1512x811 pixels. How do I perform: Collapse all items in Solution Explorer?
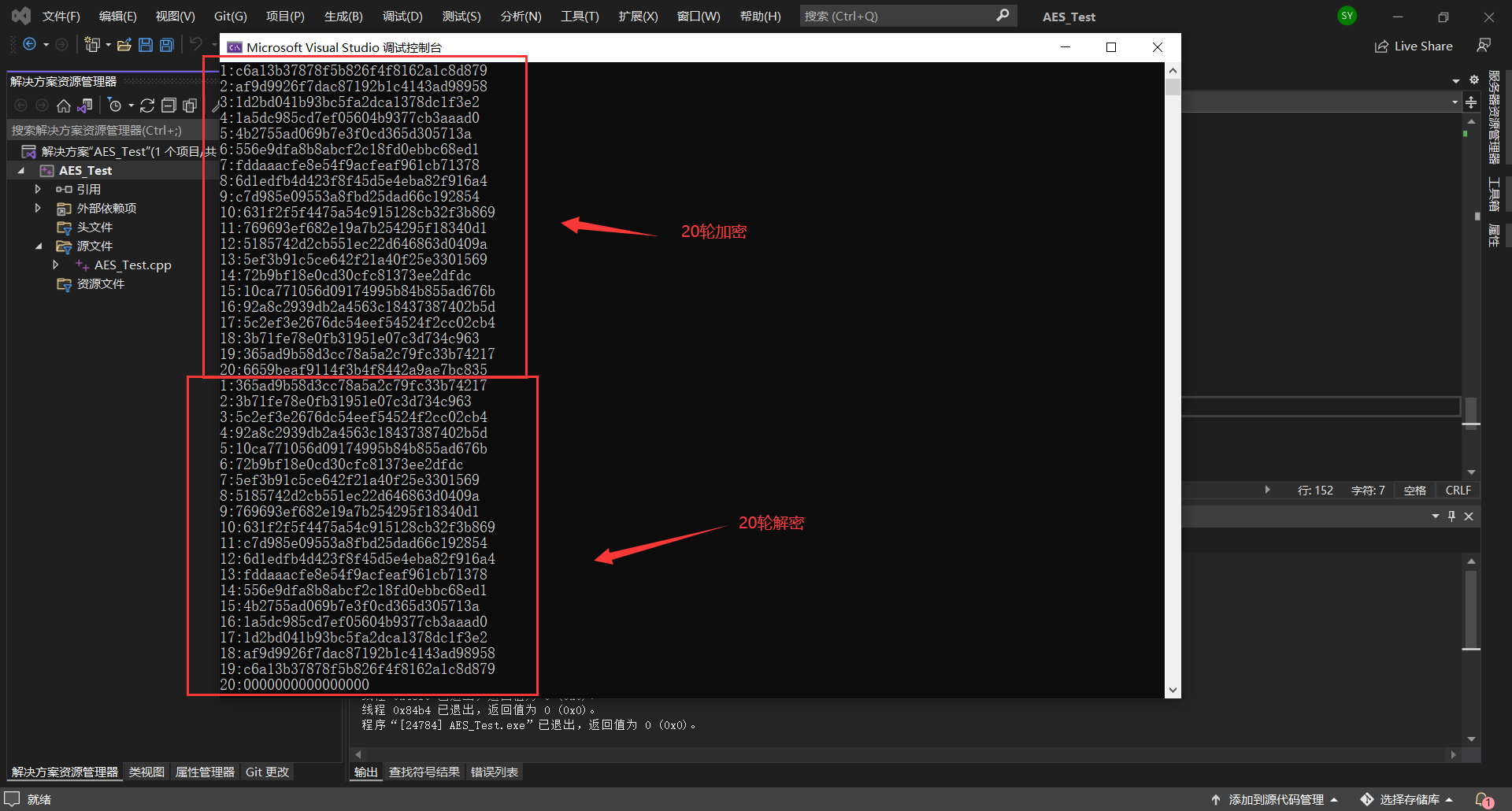coord(169,106)
